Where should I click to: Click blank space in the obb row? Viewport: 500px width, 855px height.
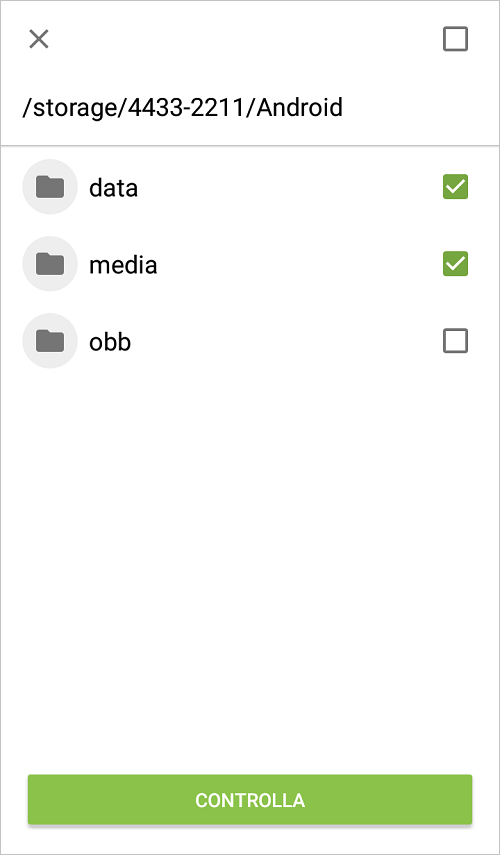284,341
